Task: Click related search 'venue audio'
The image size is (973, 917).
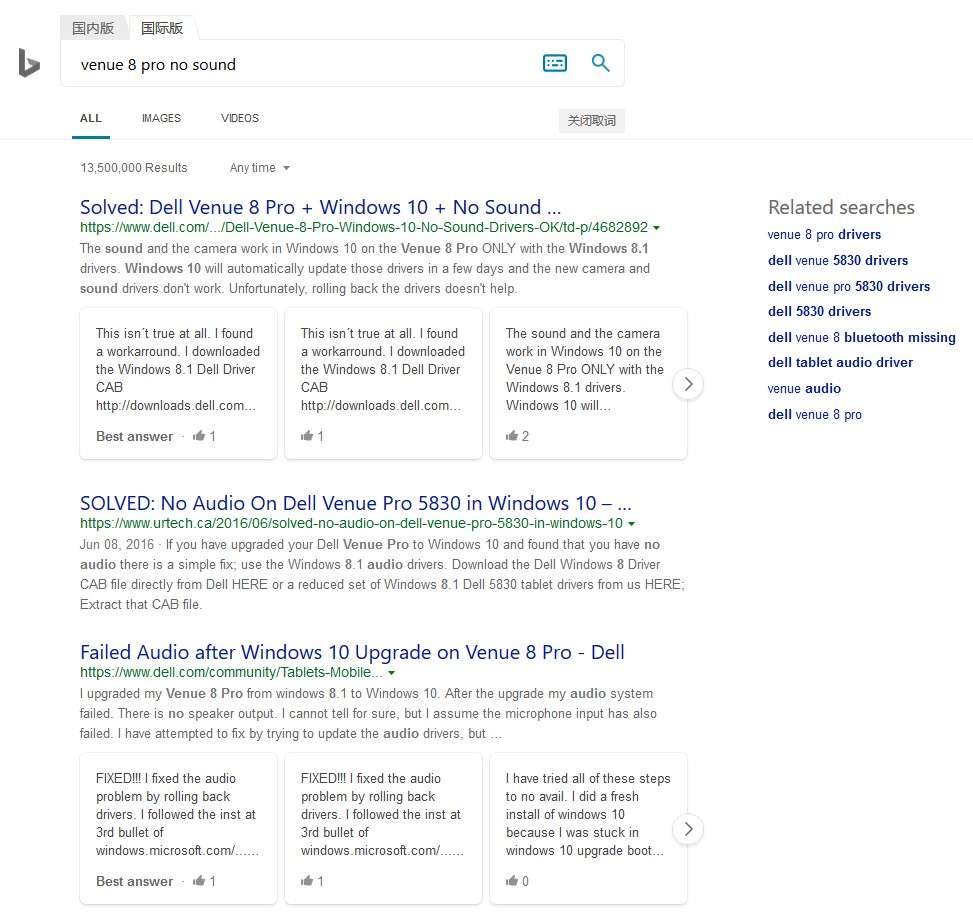Action: click(804, 388)
